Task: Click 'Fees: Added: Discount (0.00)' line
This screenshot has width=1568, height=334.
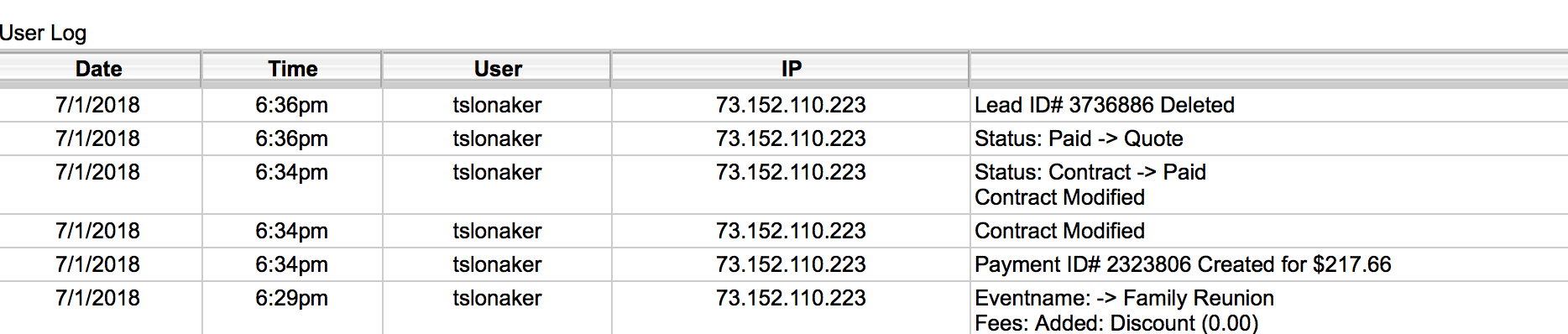Action: pos(1116,323)
